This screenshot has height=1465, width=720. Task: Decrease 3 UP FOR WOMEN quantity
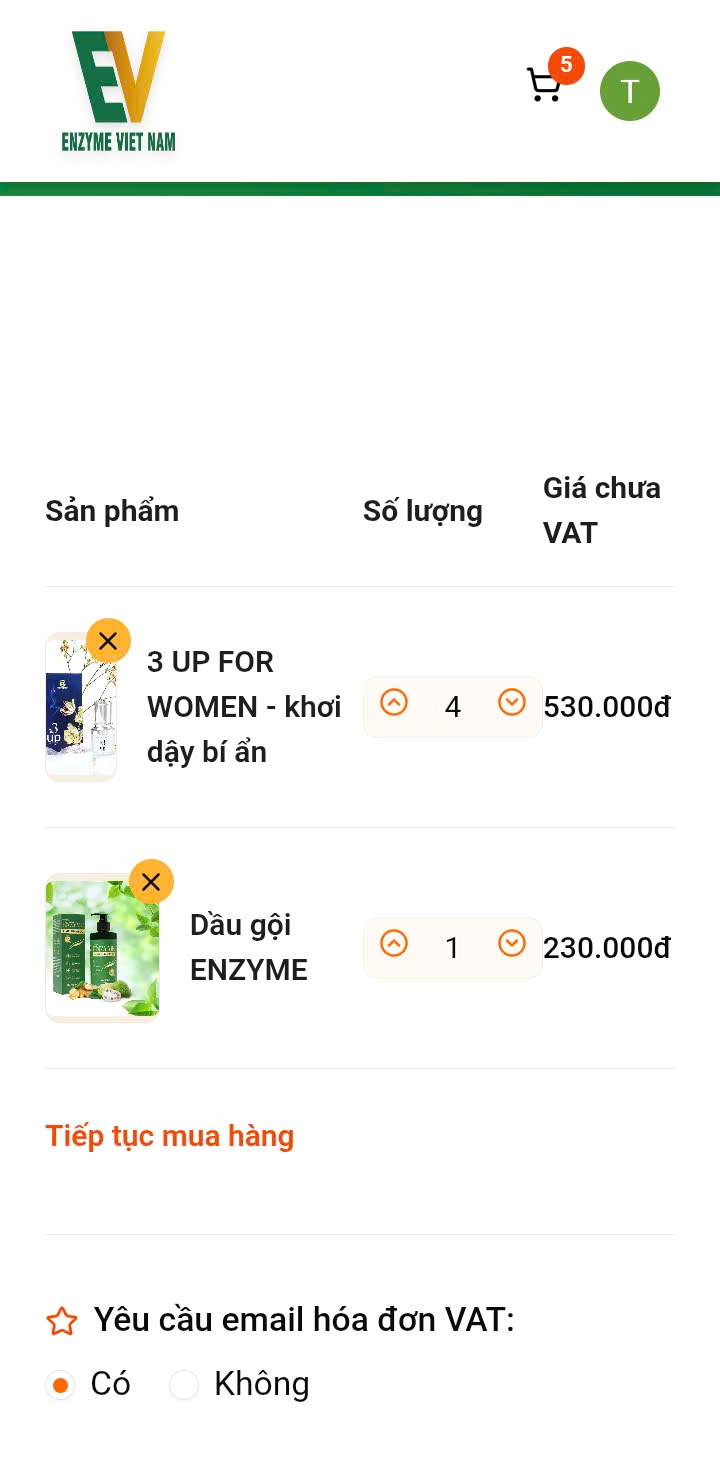(512, 703)
